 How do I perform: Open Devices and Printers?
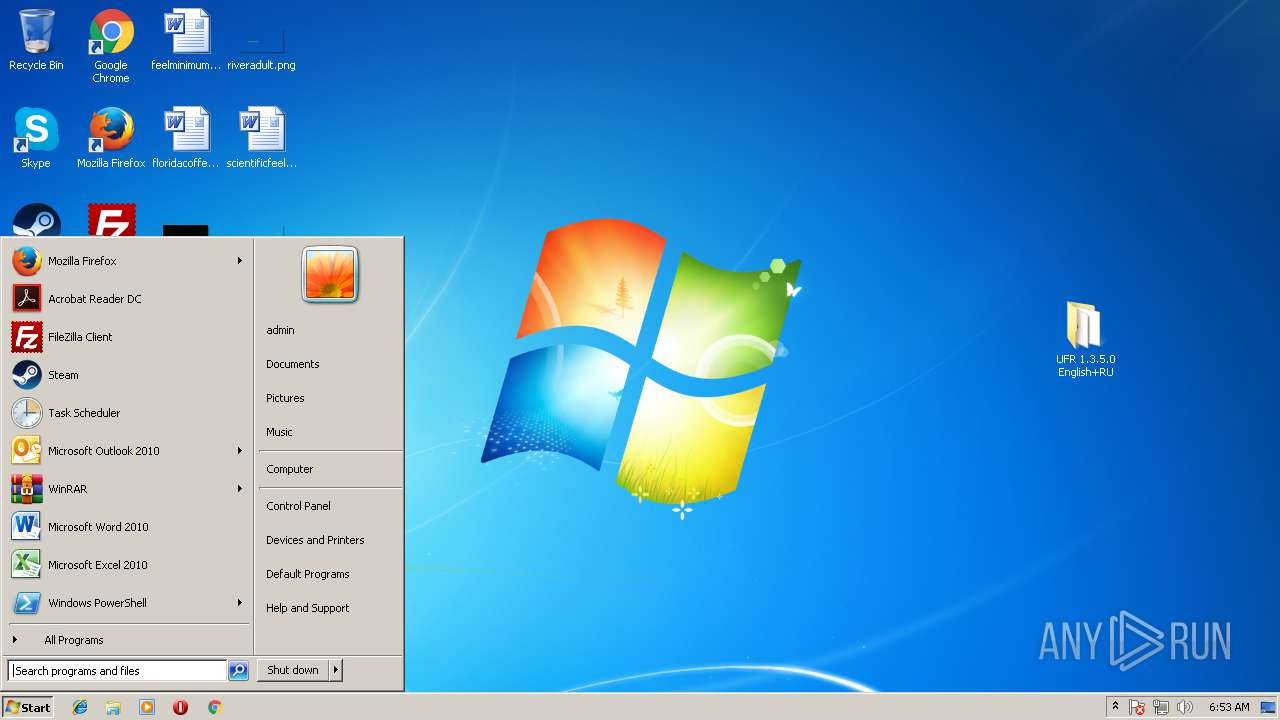(x=315, y=540)
